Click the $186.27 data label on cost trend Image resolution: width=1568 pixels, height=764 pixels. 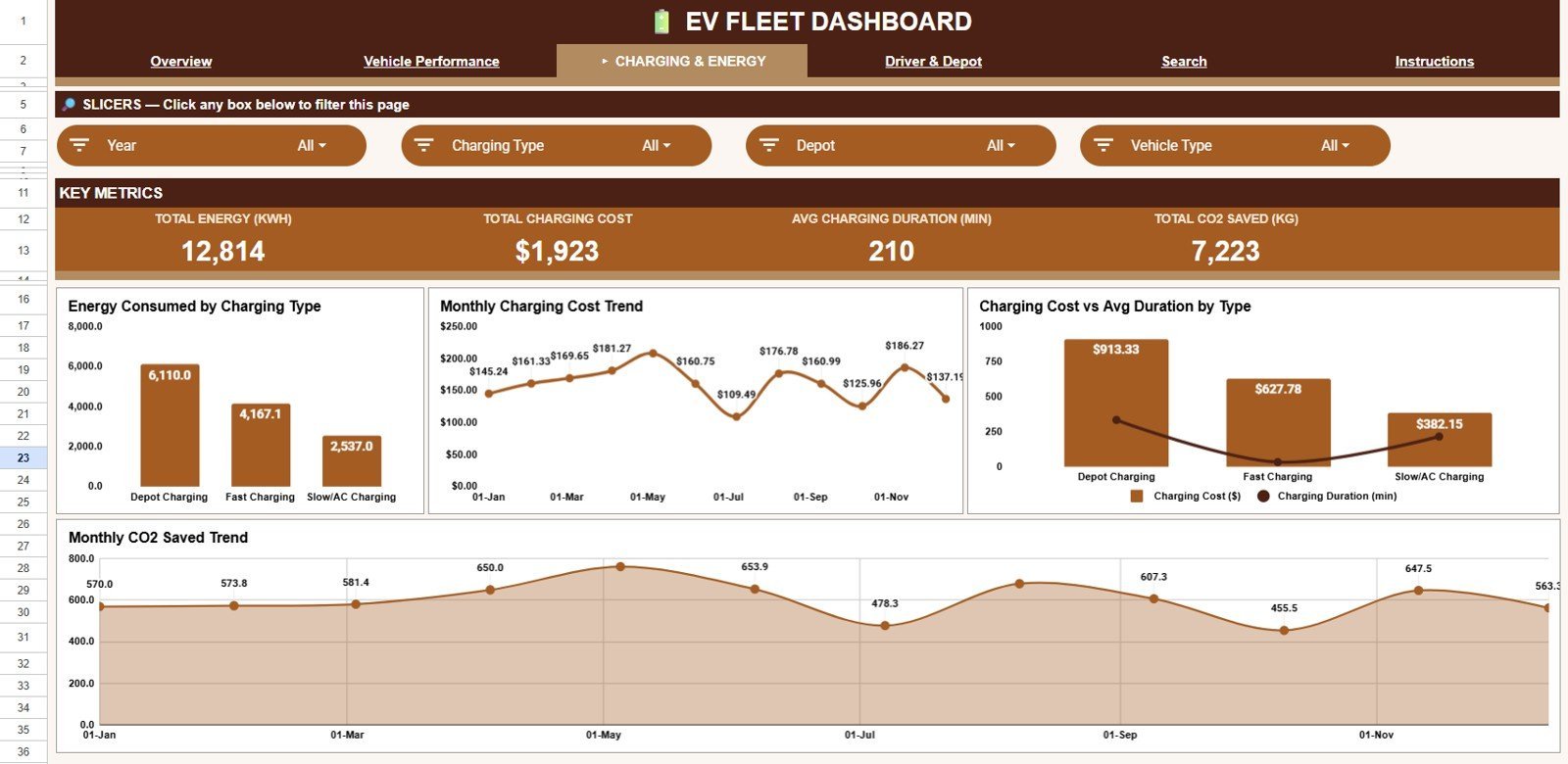click(905, 346)
